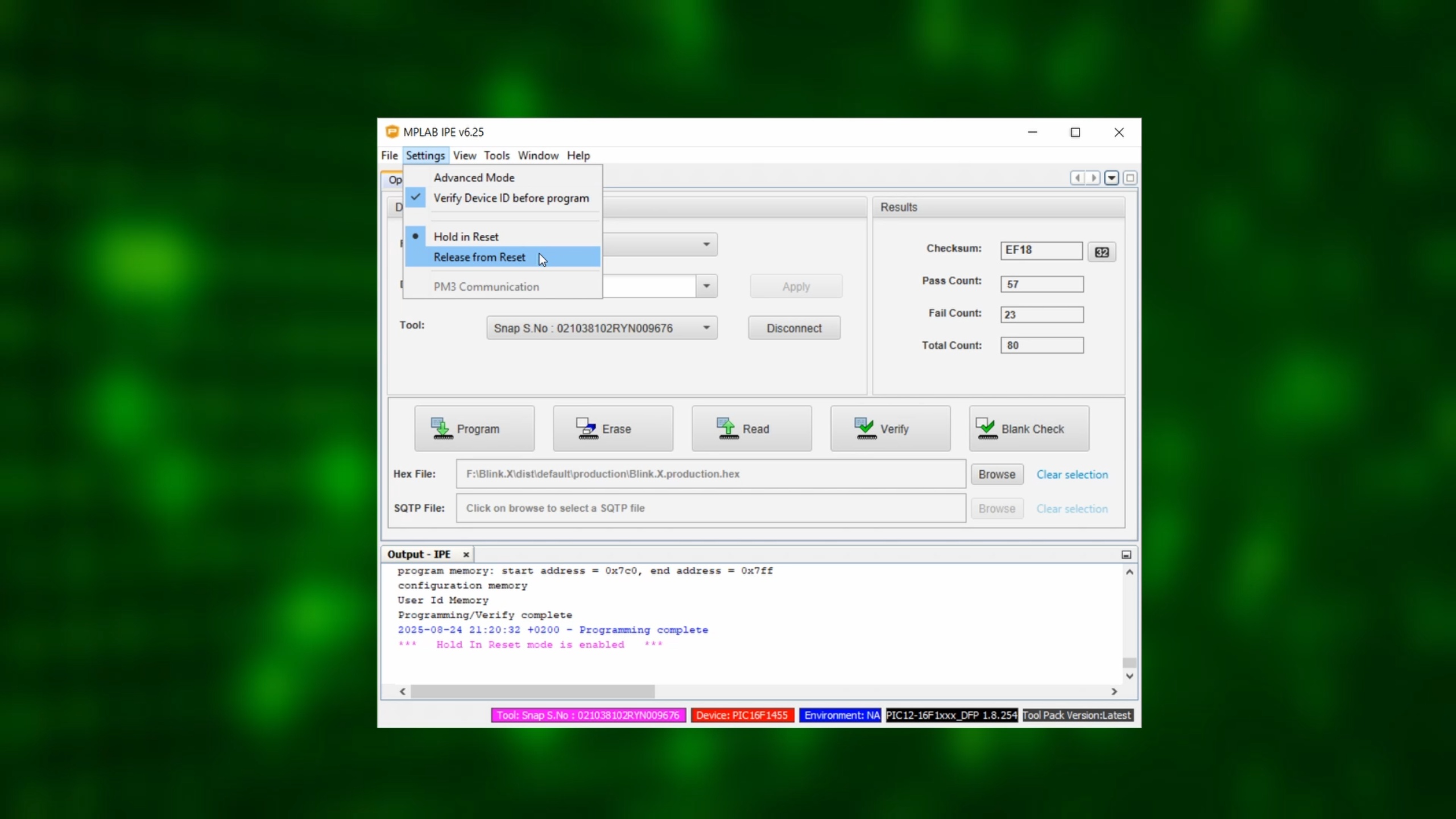Click Clear selection link for Hex File
Viewport: 1456px width, 819px height.
(1072, 474)
